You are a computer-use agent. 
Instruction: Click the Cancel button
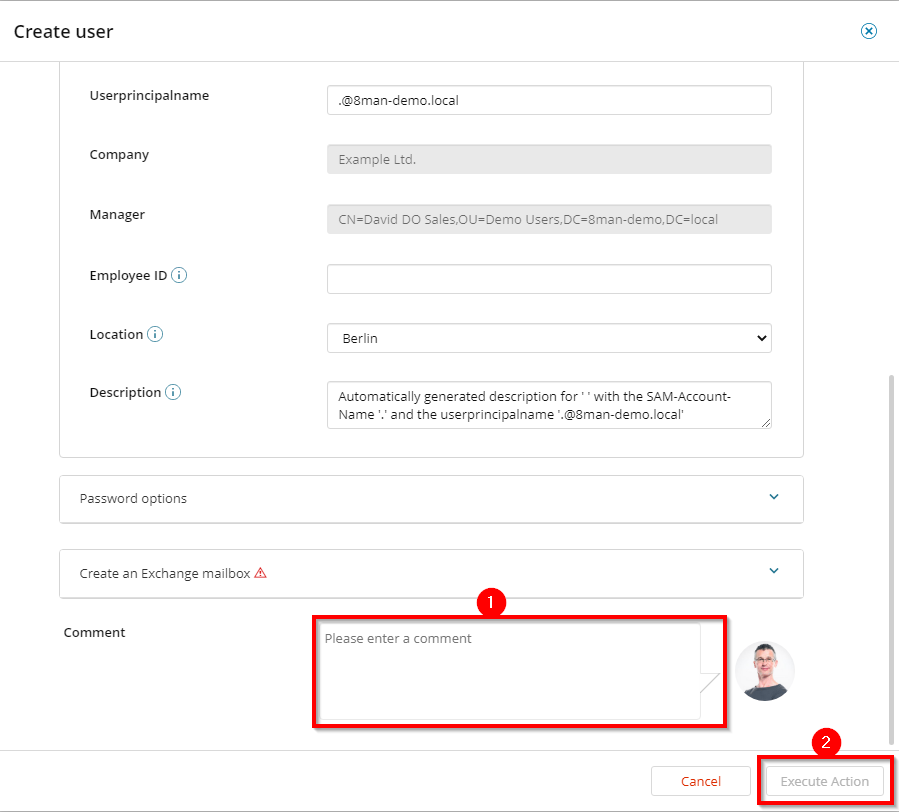[x=700, y=781]
